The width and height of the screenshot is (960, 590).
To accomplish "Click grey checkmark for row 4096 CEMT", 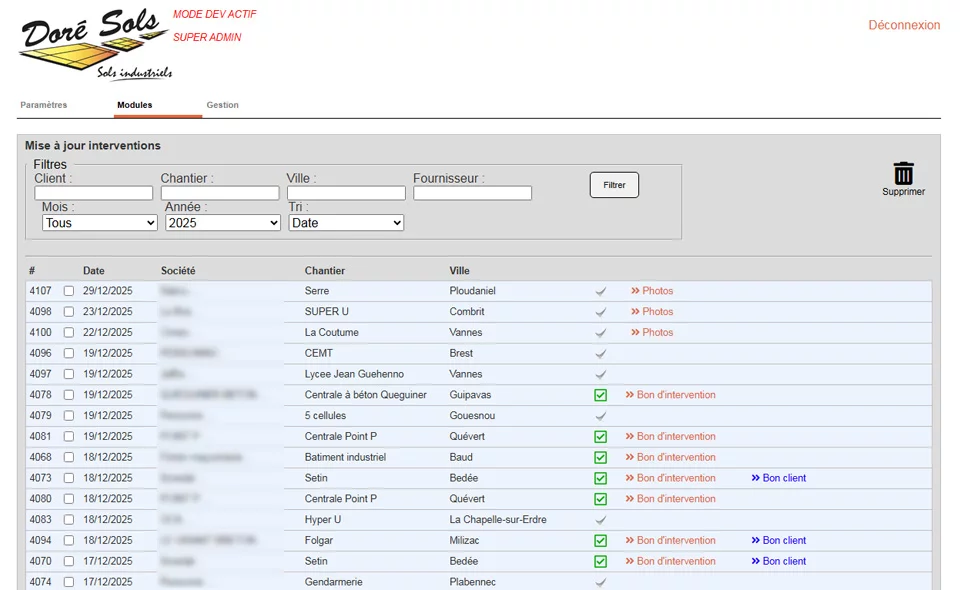I will tap(601, 353).
